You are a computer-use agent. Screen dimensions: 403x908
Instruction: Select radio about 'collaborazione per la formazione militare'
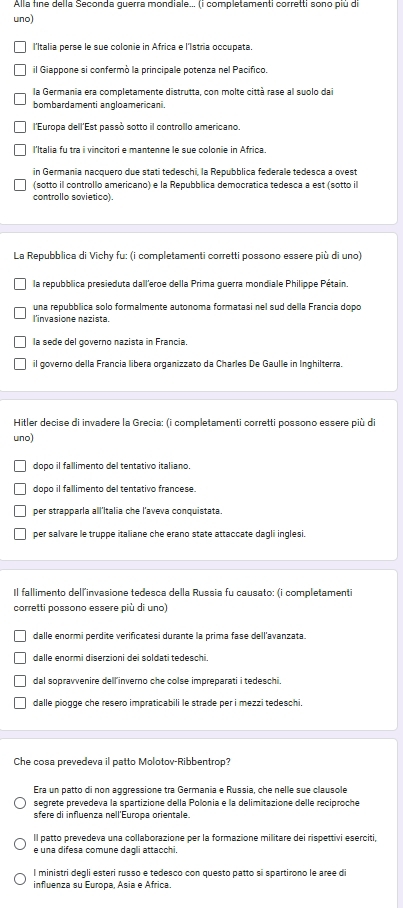pyautogui.click(x=20, y=844)
